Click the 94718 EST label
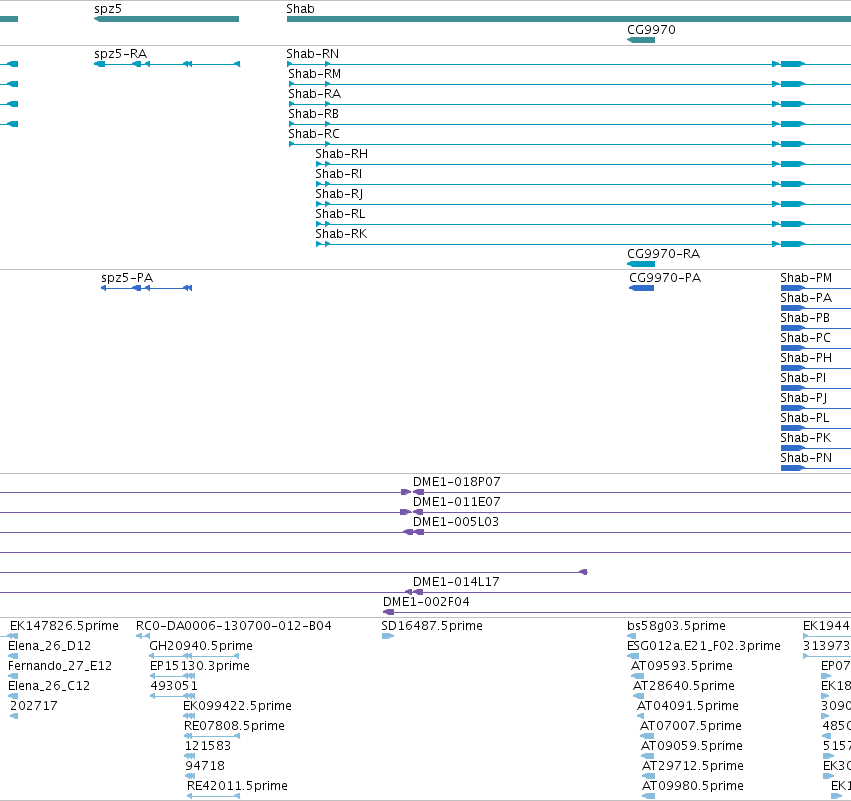The width and height of the screenshot is (851, 801). coord(205,767)
